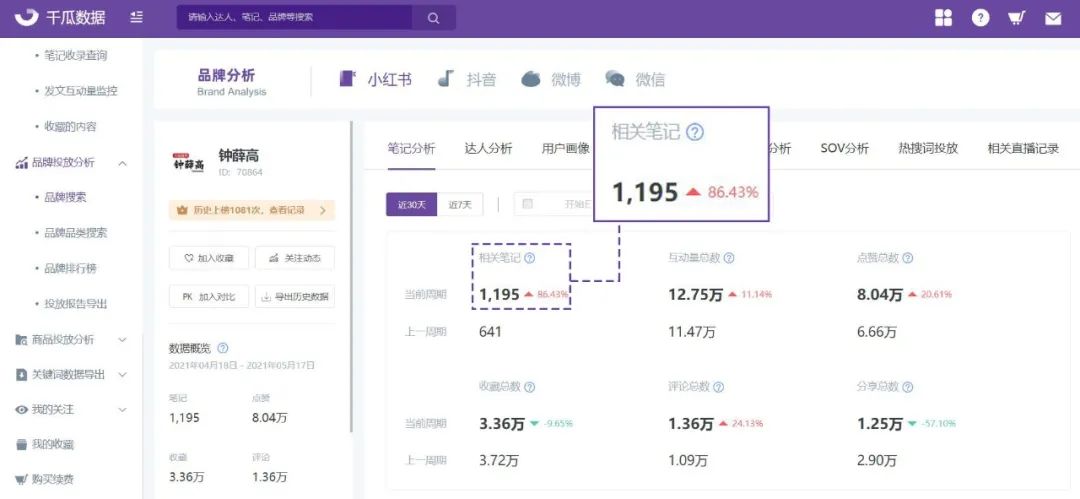
Task: Click the previous period 641 notes value
Action: click(x=490, y=332)
